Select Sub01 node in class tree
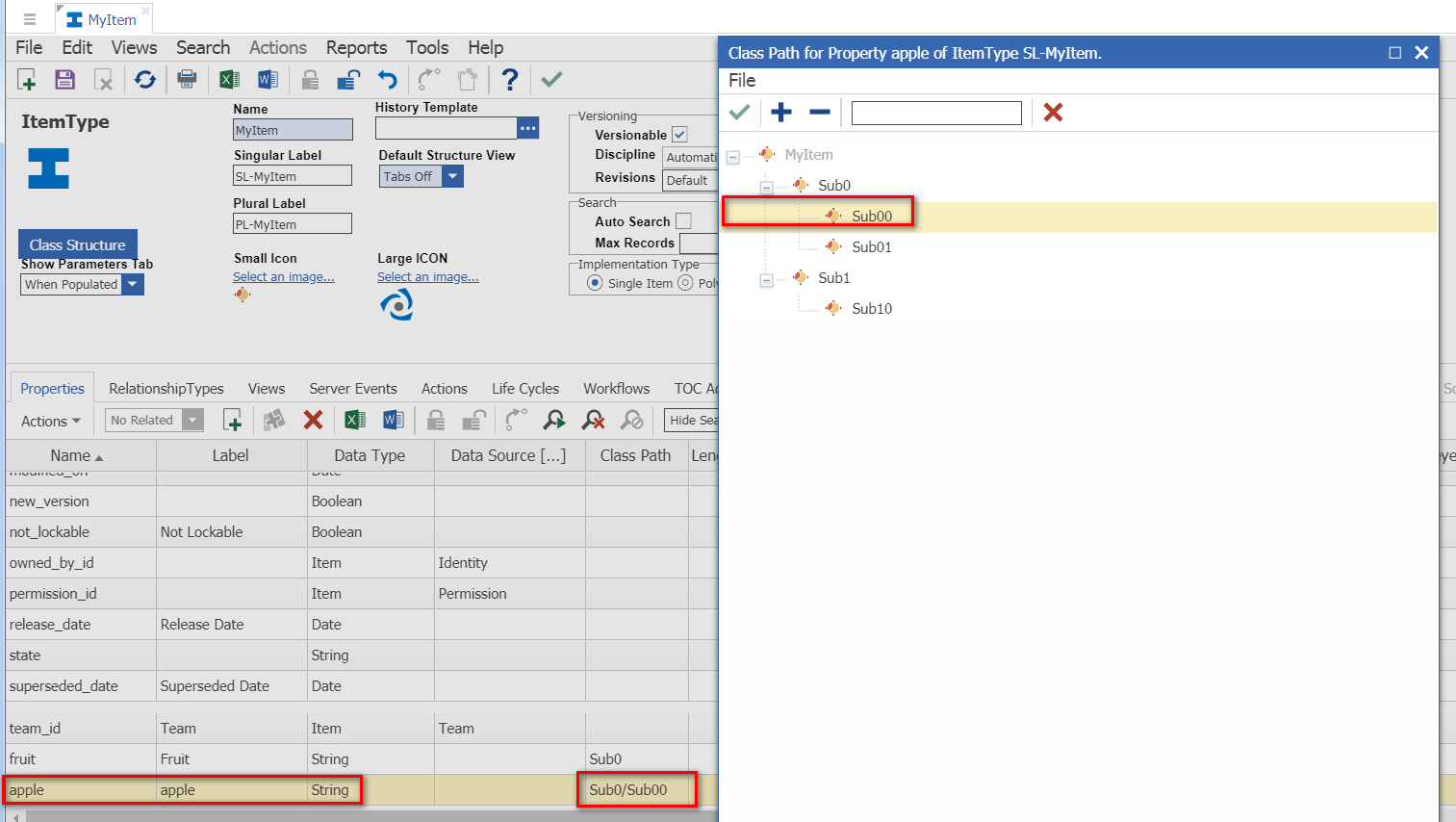1456x822 pixels. 872,247
